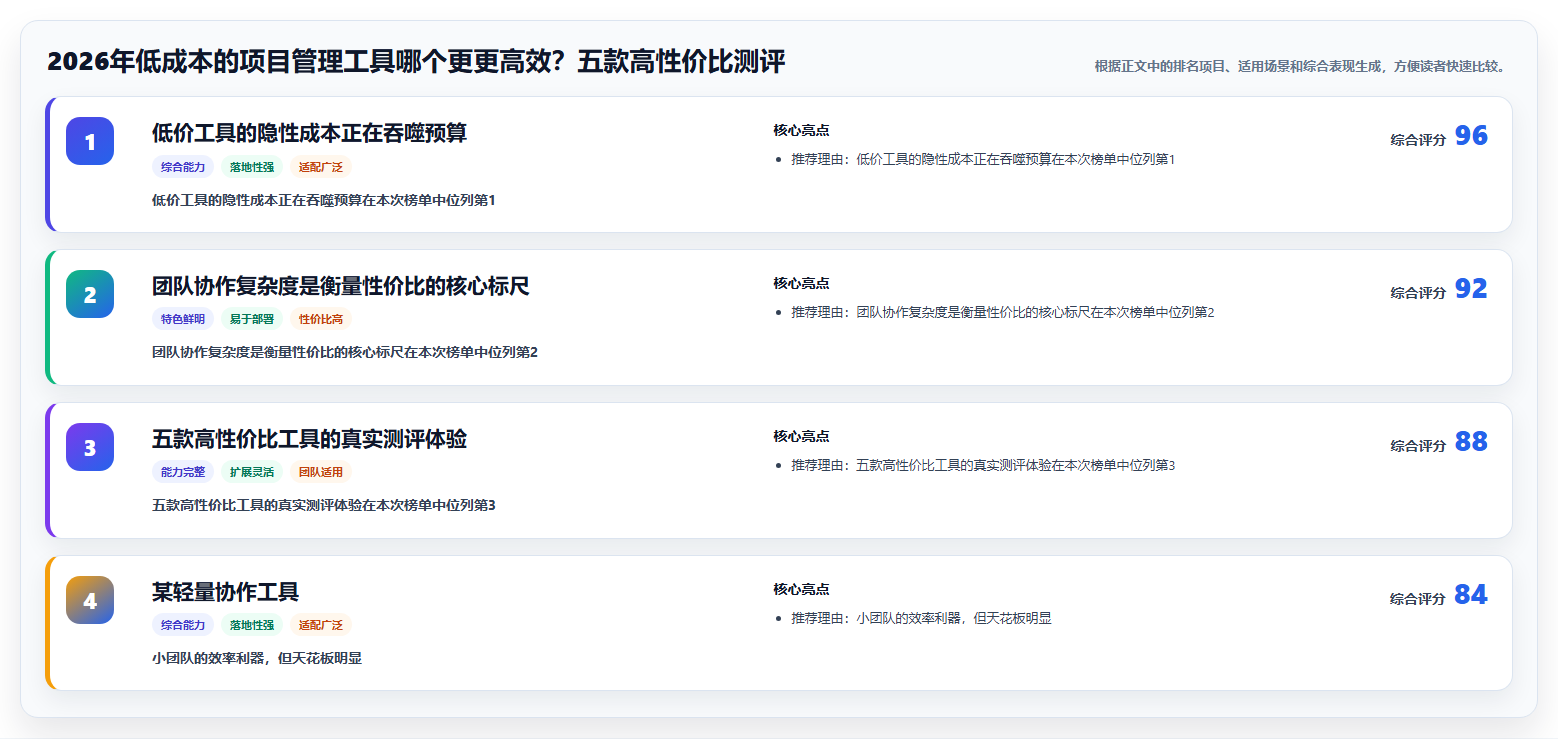Click description 五款高性价比工具...位列第3 under the tags
The image size is (1558, 739).
(x=324, y=505)
